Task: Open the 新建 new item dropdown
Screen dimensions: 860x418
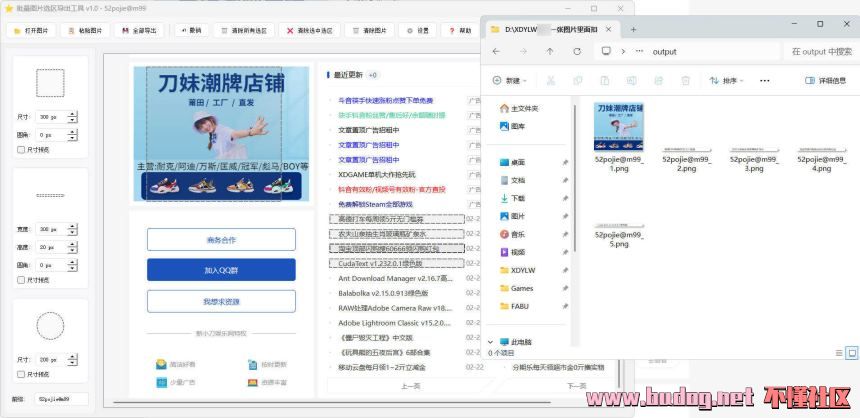Action: click(510, 81)
